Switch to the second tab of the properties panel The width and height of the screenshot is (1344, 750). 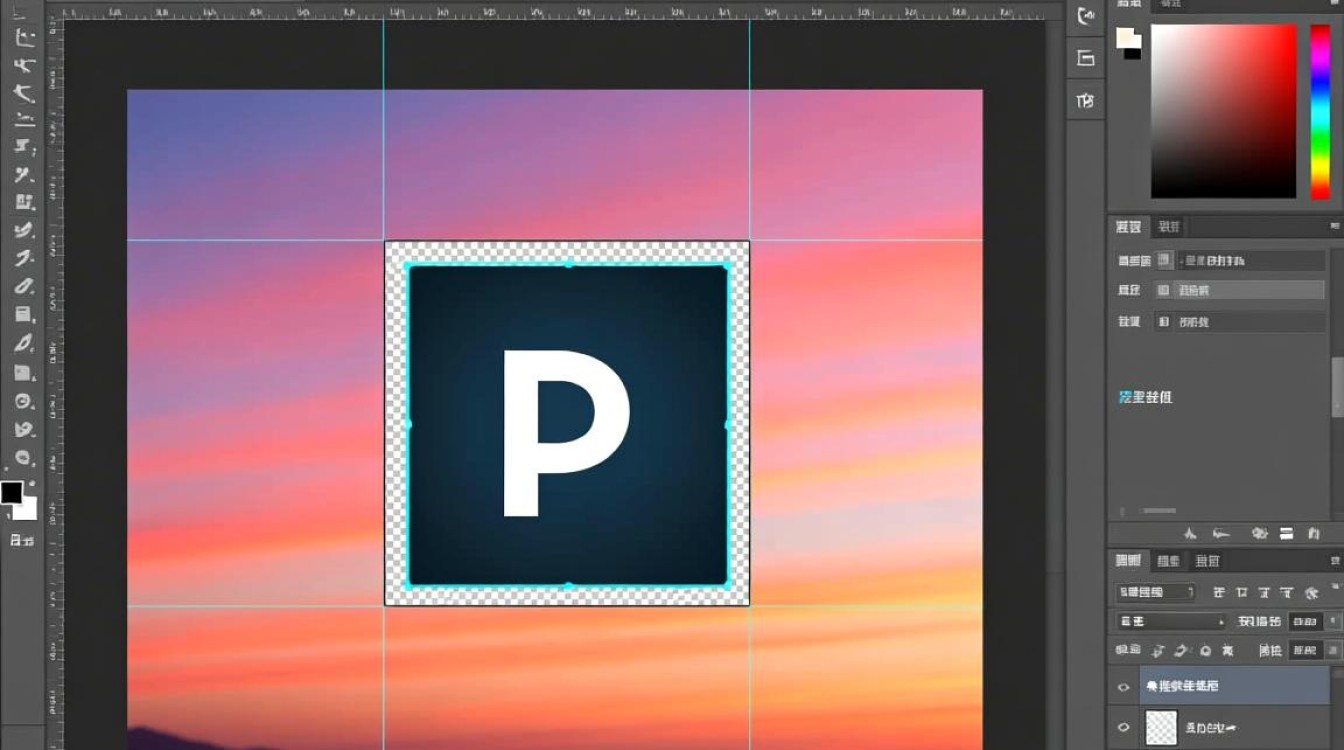coord(1168,227)
